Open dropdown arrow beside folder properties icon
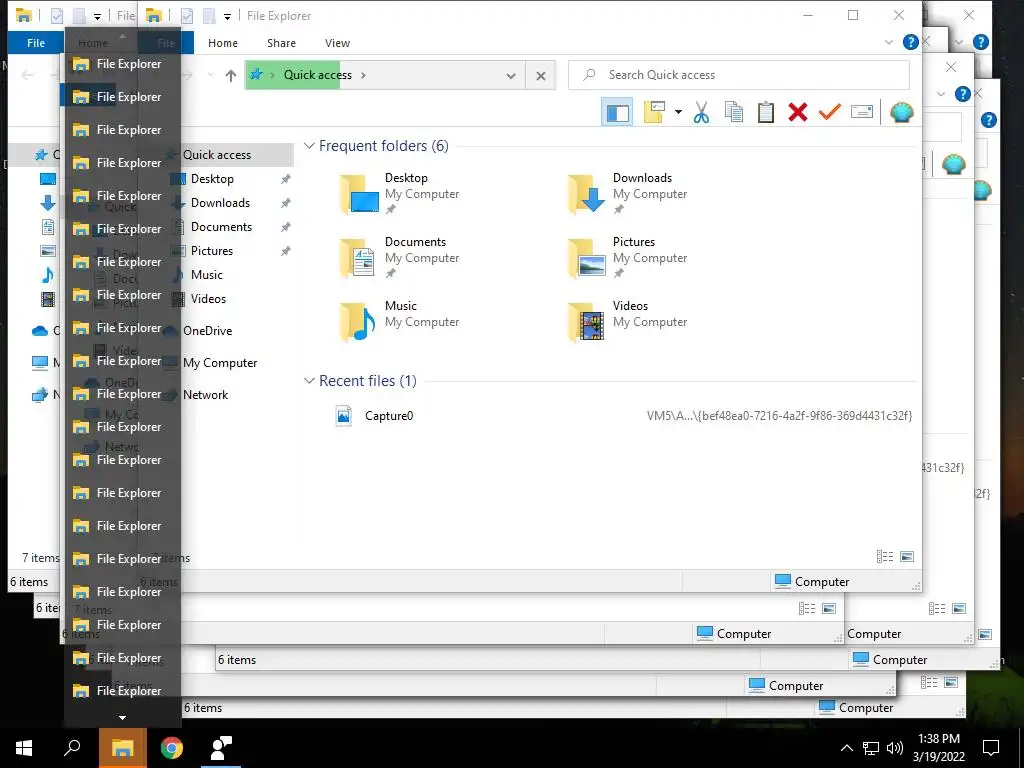This screenshot has height=768, width=1024. (x=678, y=112)
